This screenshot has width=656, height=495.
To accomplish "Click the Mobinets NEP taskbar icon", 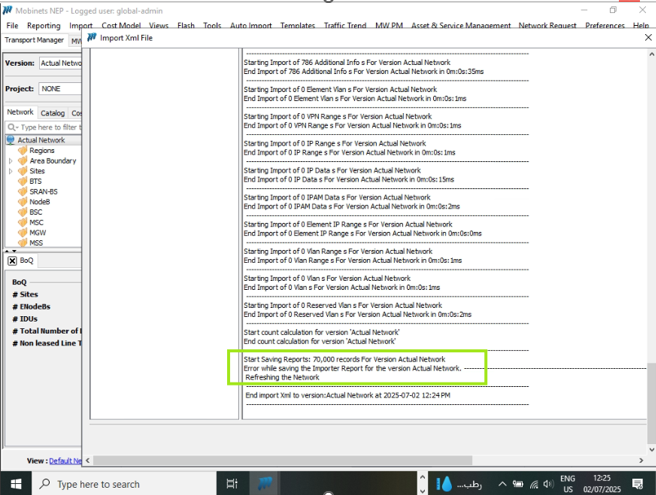I will pos(266,484).
